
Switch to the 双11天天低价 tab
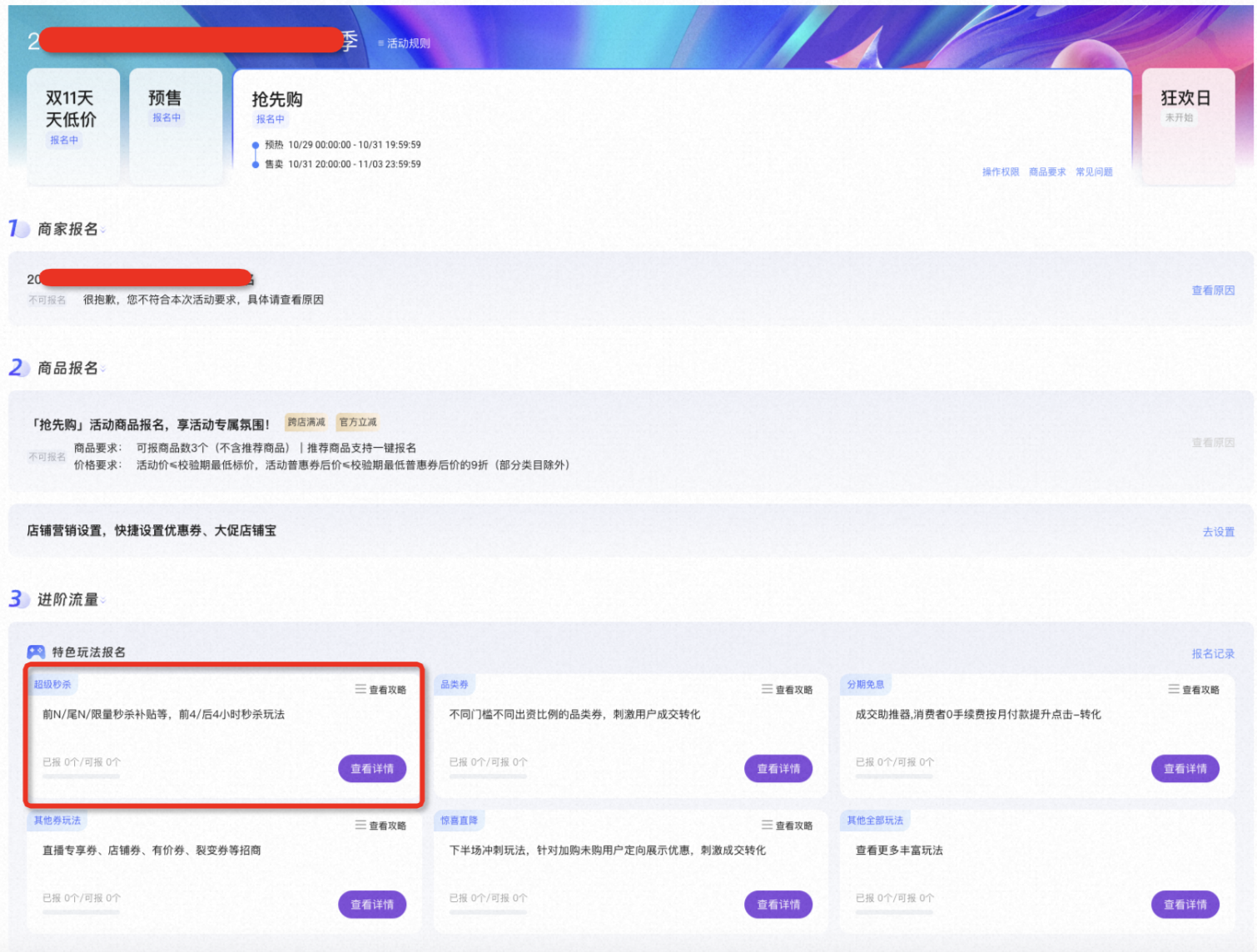point(72,126)
